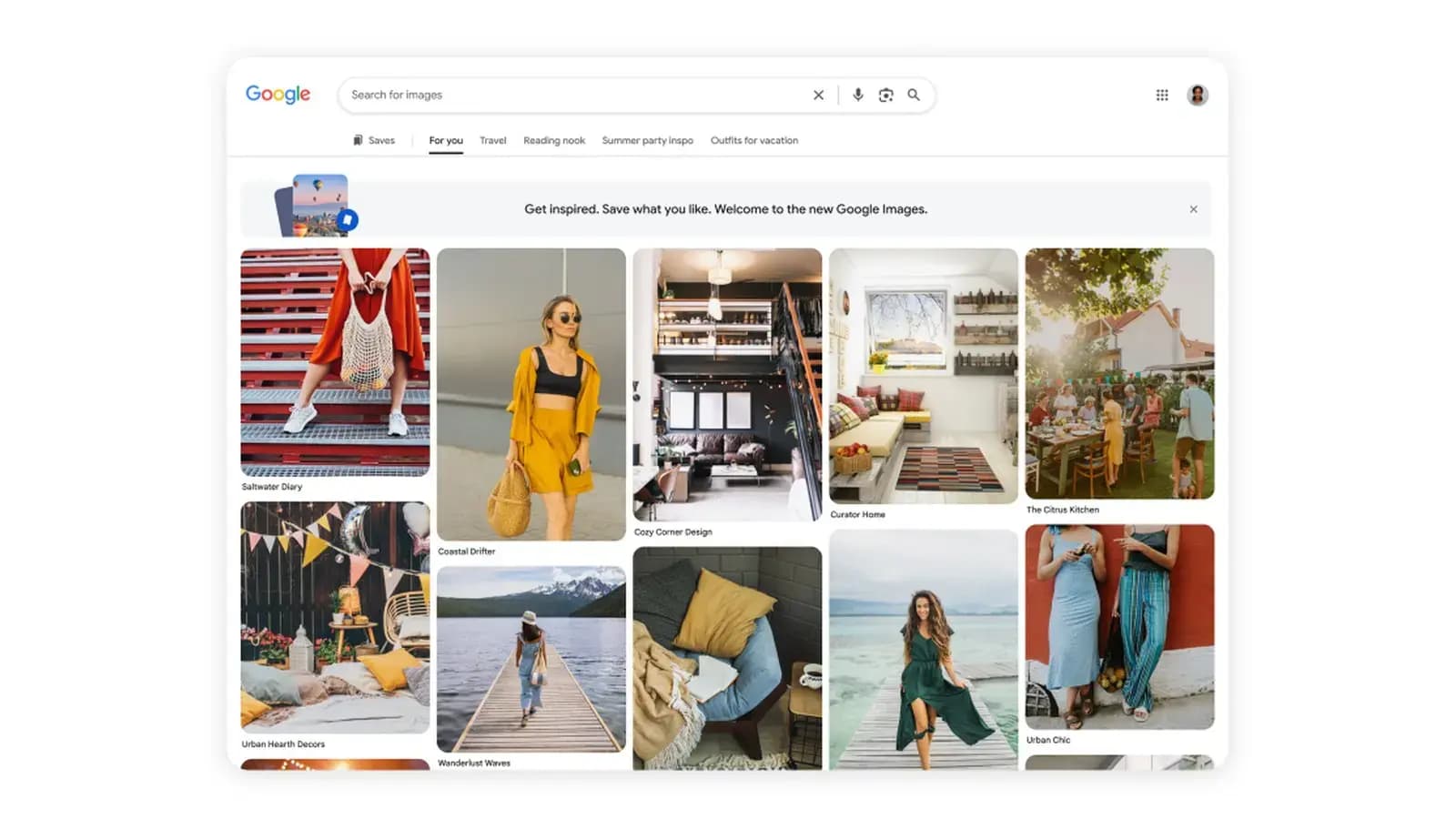Open the Cozy Corner Design image
The height and width of the screenshot is (819, 1456).
point(727,384)
